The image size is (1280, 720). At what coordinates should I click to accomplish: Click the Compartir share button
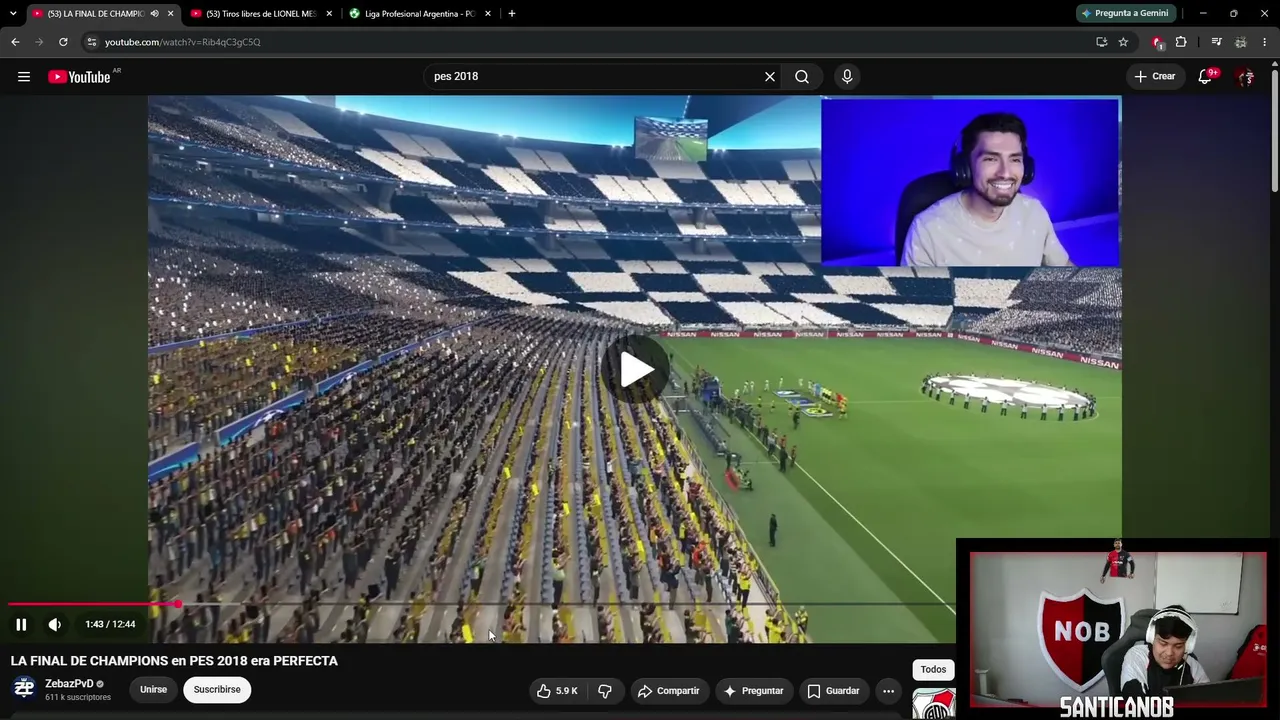[668, 691]
